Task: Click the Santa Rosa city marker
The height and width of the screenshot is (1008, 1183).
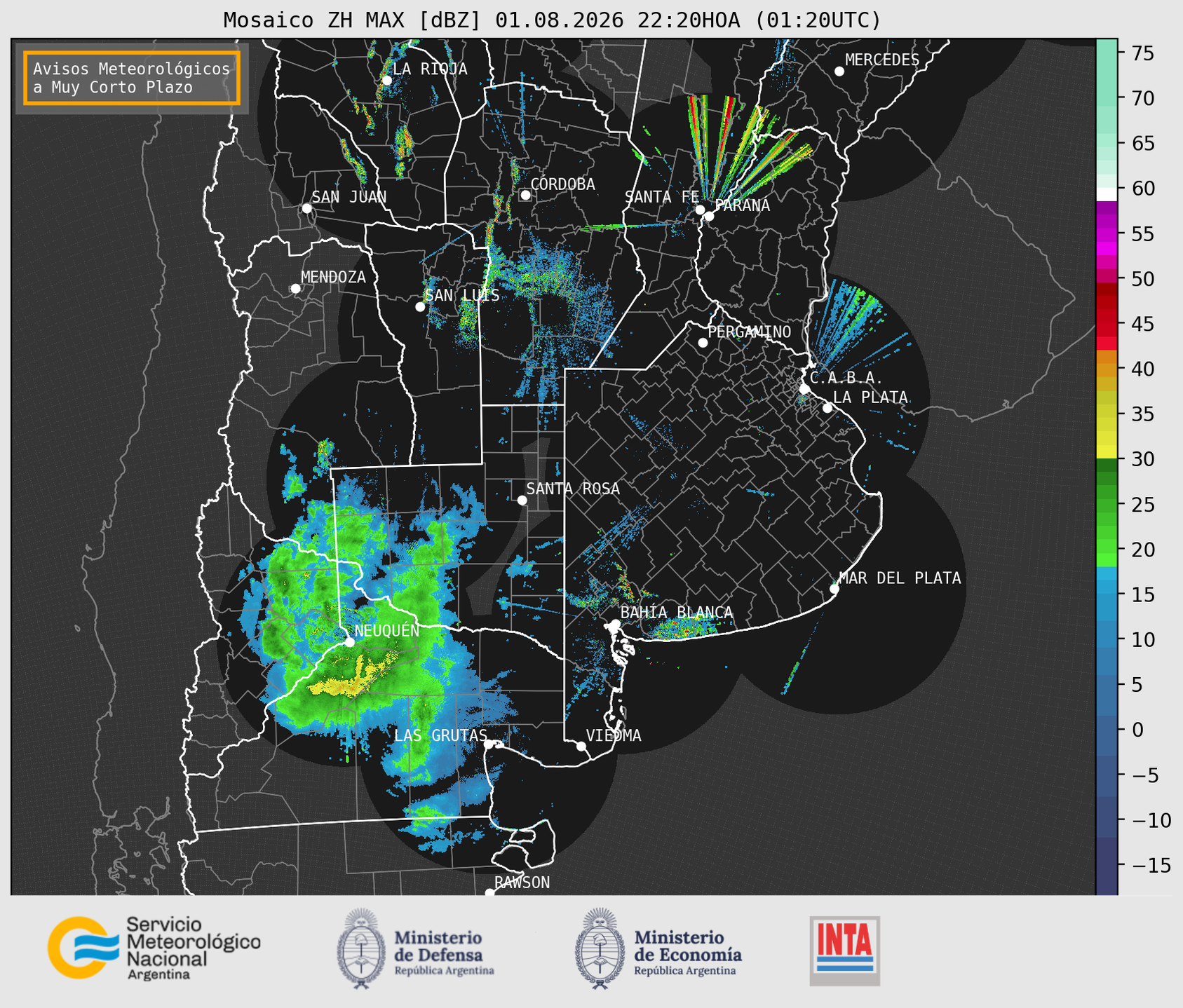Action: (x=522, y=500)
